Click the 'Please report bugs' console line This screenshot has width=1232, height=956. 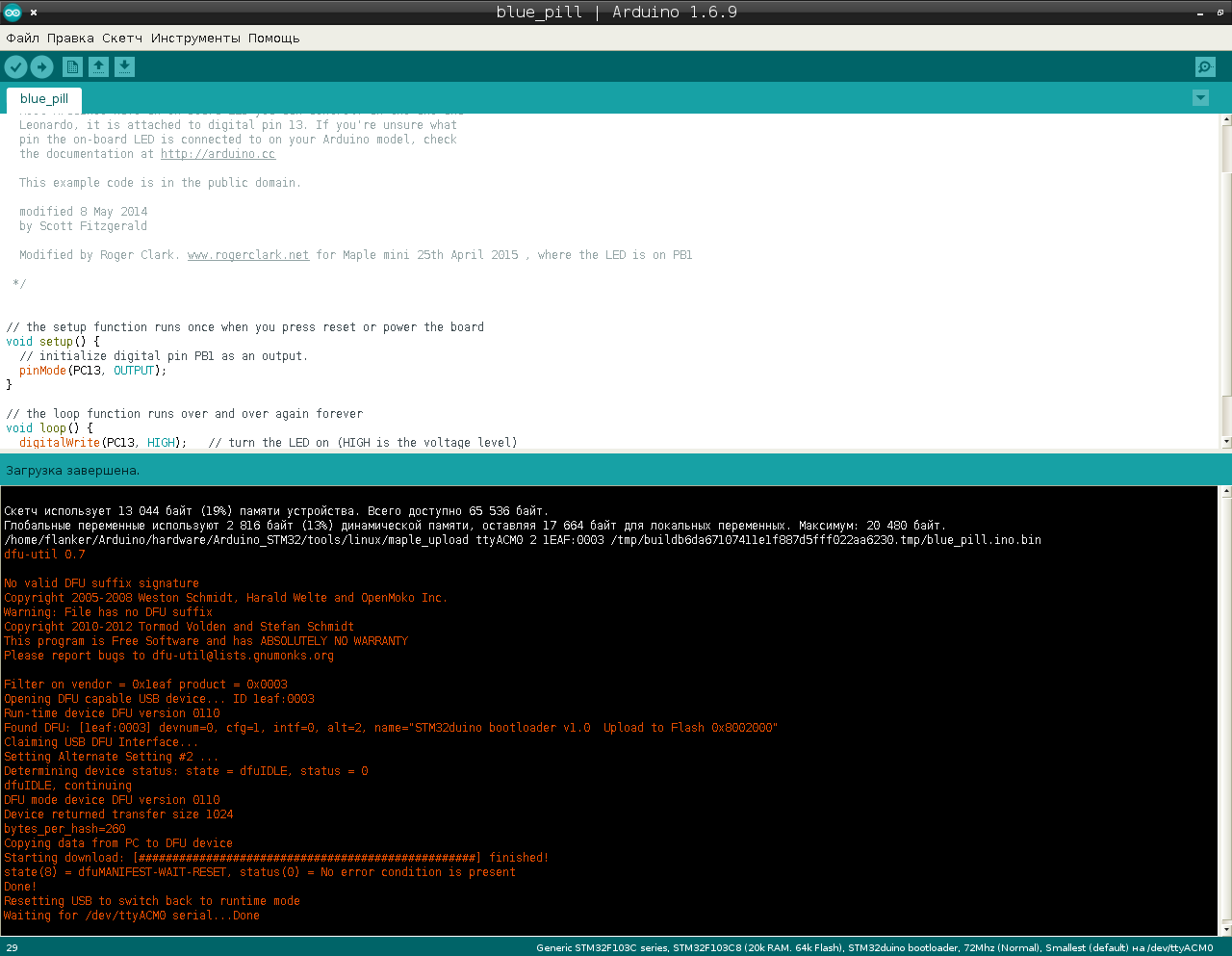pyautogui.click(x=168, y=656)
